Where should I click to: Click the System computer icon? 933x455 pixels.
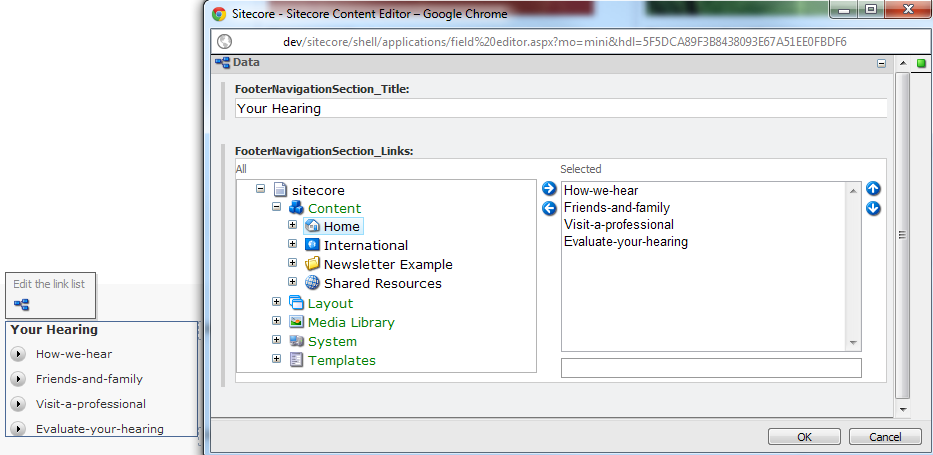point(296,341)
